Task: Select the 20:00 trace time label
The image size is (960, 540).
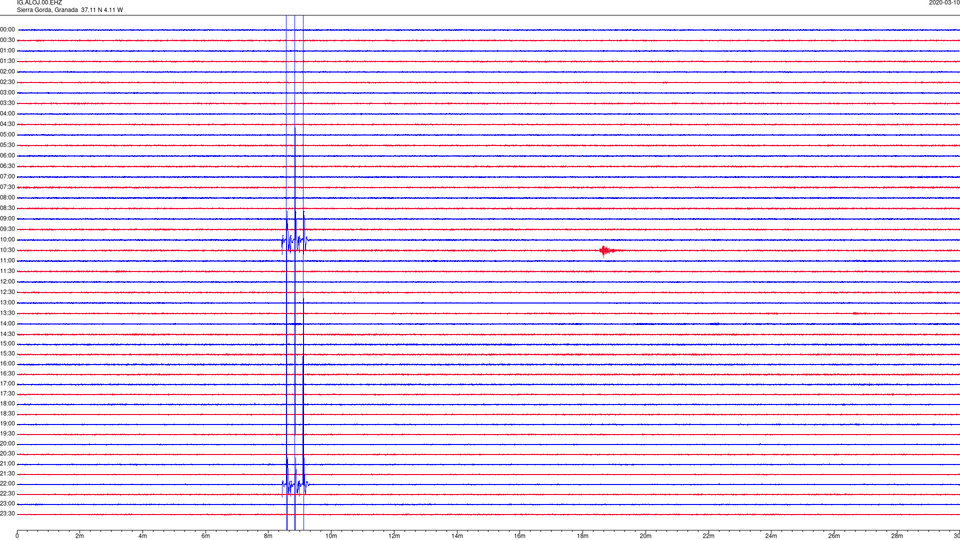Action: pyautogui.click(x=7, y=444)
